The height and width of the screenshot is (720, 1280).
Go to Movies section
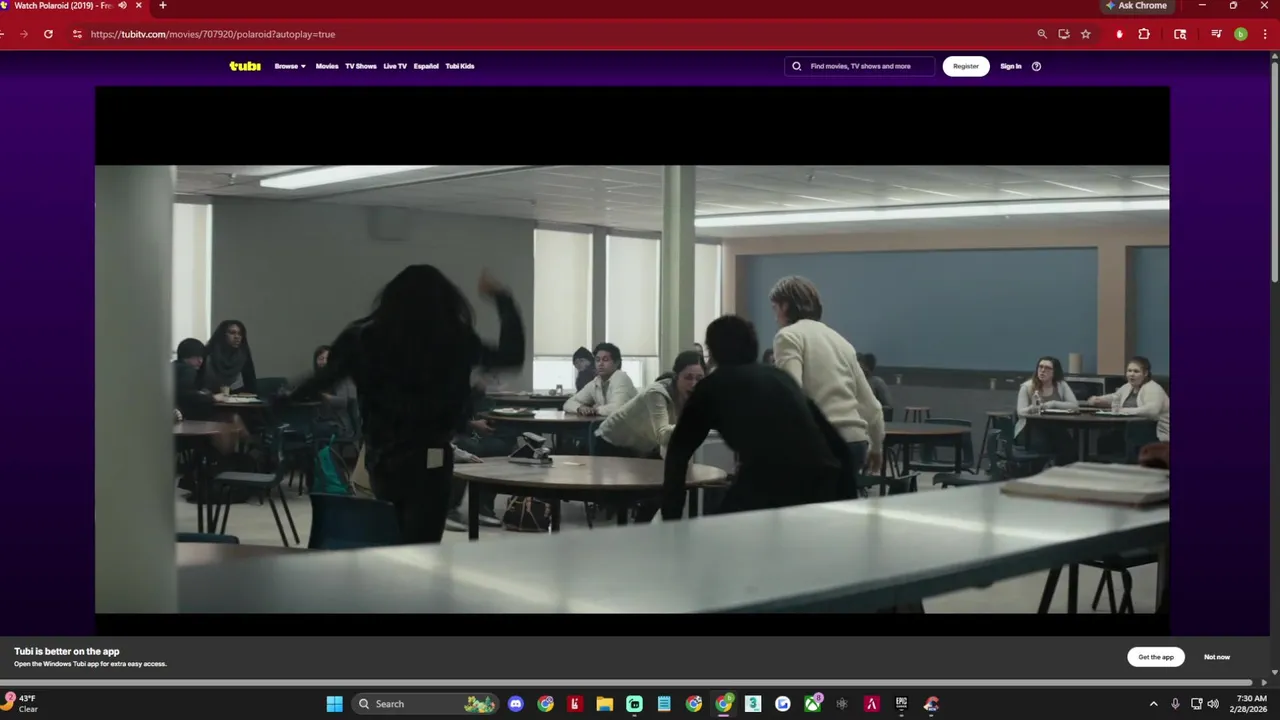327,66
